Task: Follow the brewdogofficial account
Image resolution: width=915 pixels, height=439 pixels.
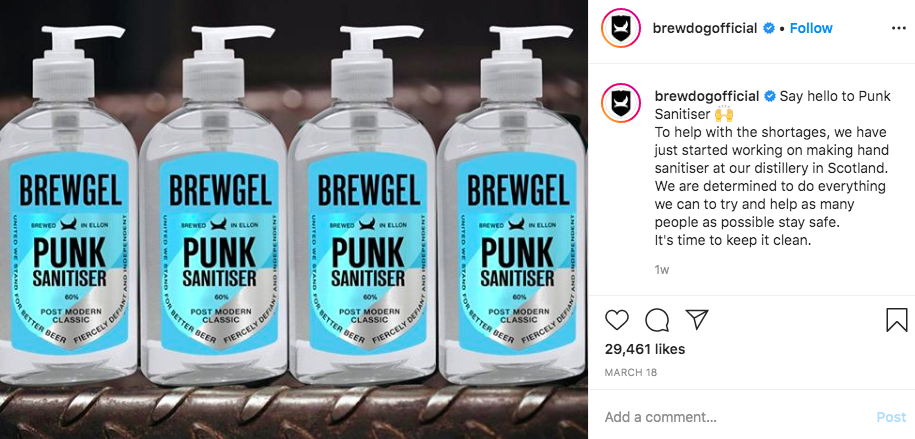Action: (811, 28)
